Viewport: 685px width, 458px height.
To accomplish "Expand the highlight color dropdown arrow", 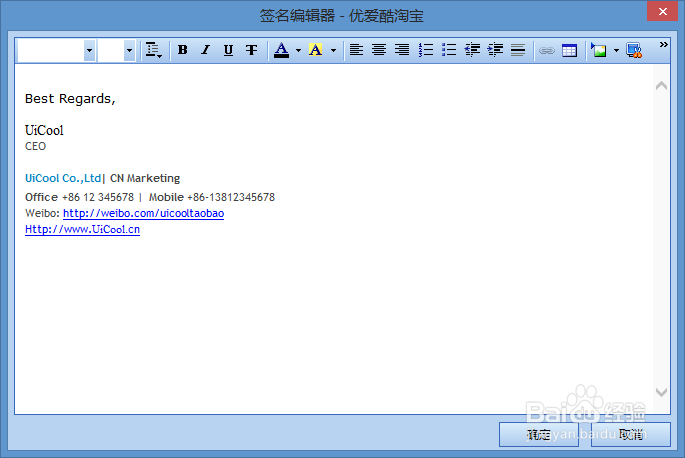I will [x=333, y=50].
